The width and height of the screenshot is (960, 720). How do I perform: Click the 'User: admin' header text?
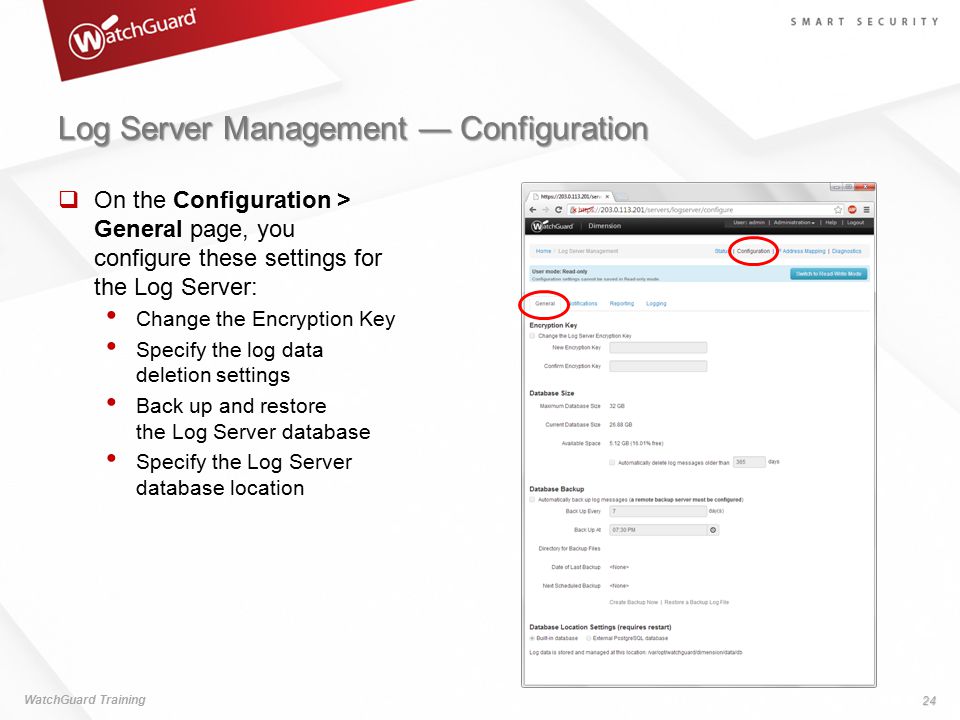tap(749, 223)
